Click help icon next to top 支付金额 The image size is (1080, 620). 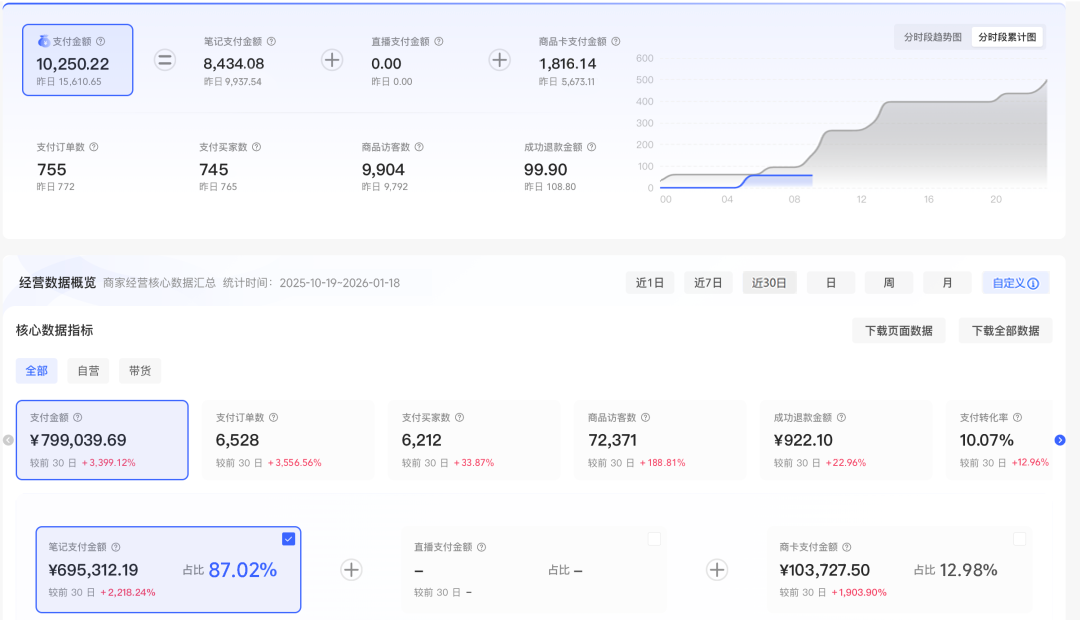100,41
